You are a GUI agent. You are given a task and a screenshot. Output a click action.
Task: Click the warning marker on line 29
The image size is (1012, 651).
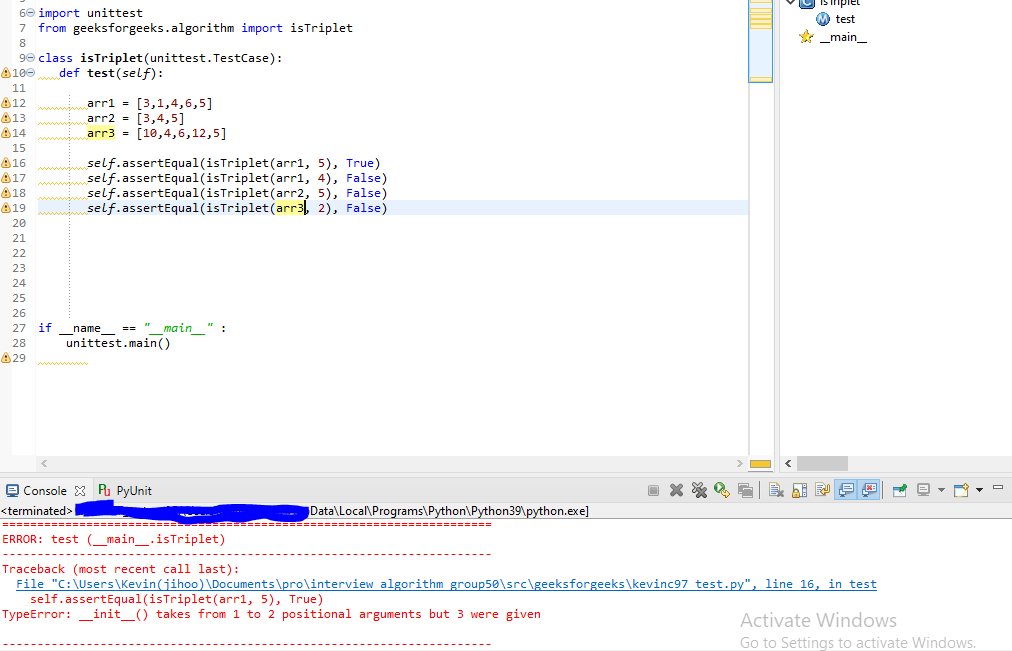coord(6,358)
